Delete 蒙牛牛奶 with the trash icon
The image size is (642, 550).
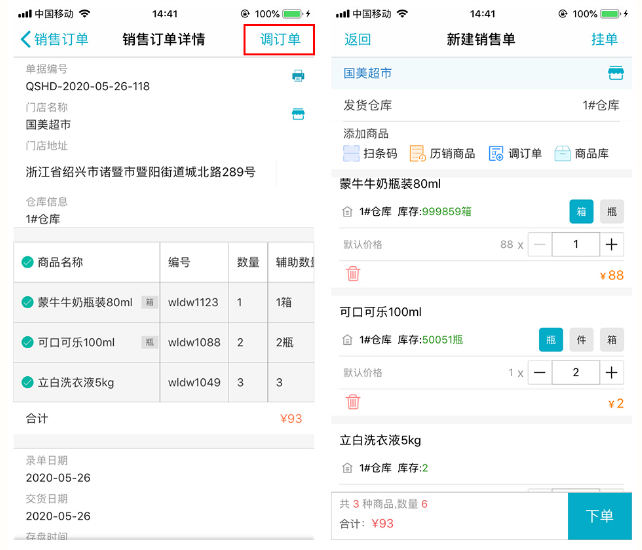(x=353, y=274)
